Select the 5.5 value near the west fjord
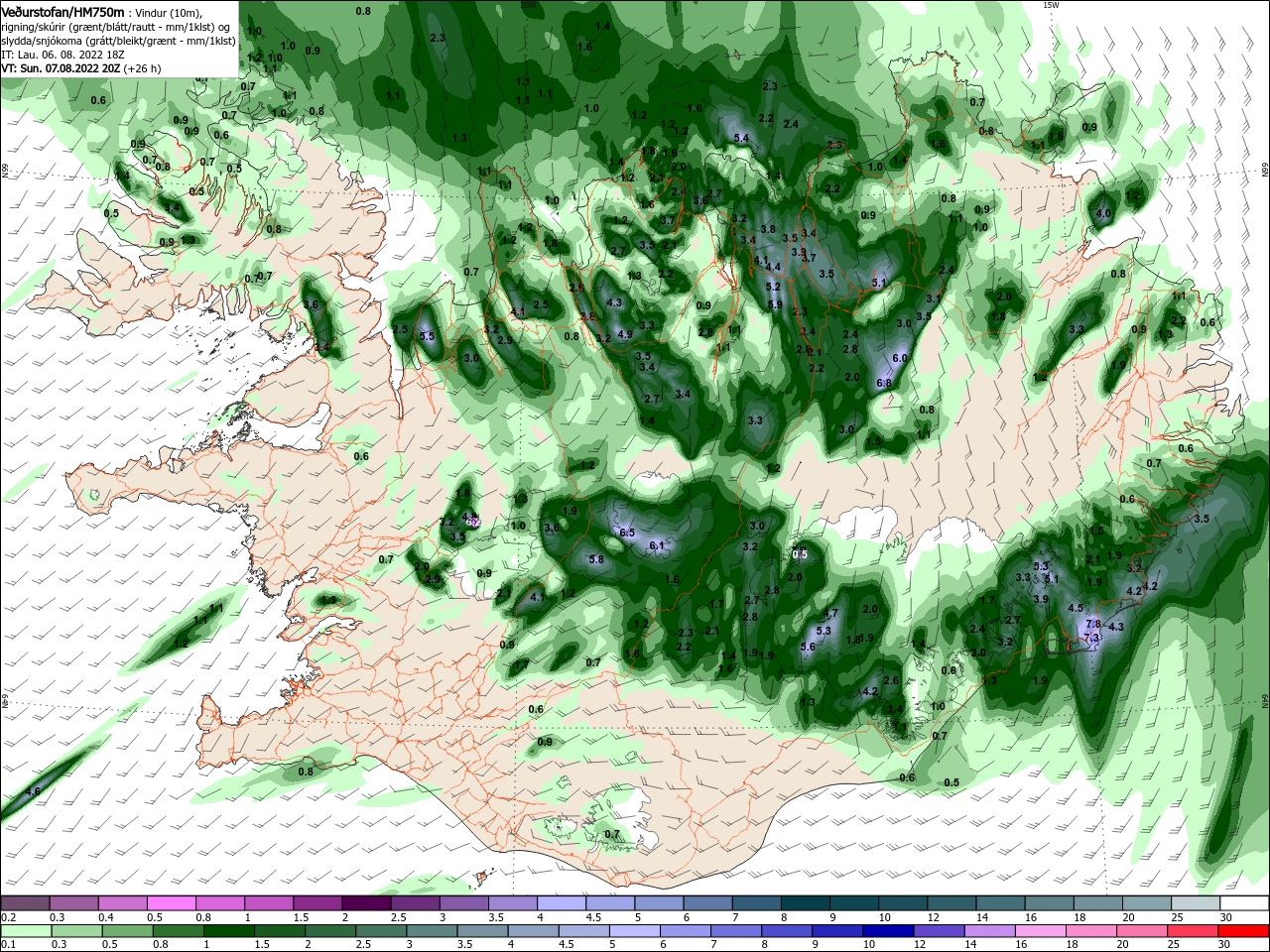 point(428,337)
